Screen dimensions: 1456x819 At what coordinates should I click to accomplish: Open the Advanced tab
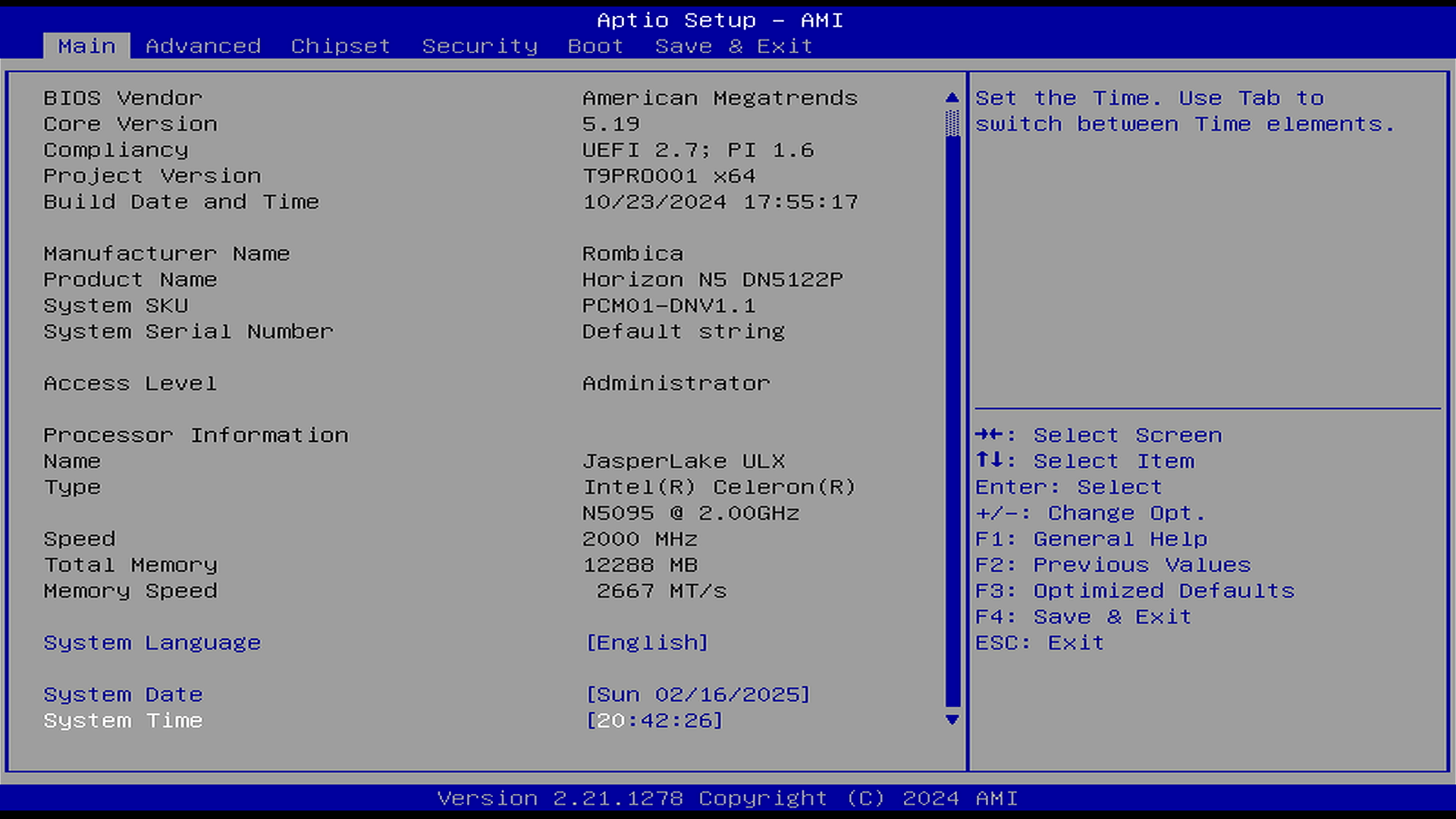pyautogui.click(x=203, y=46)
